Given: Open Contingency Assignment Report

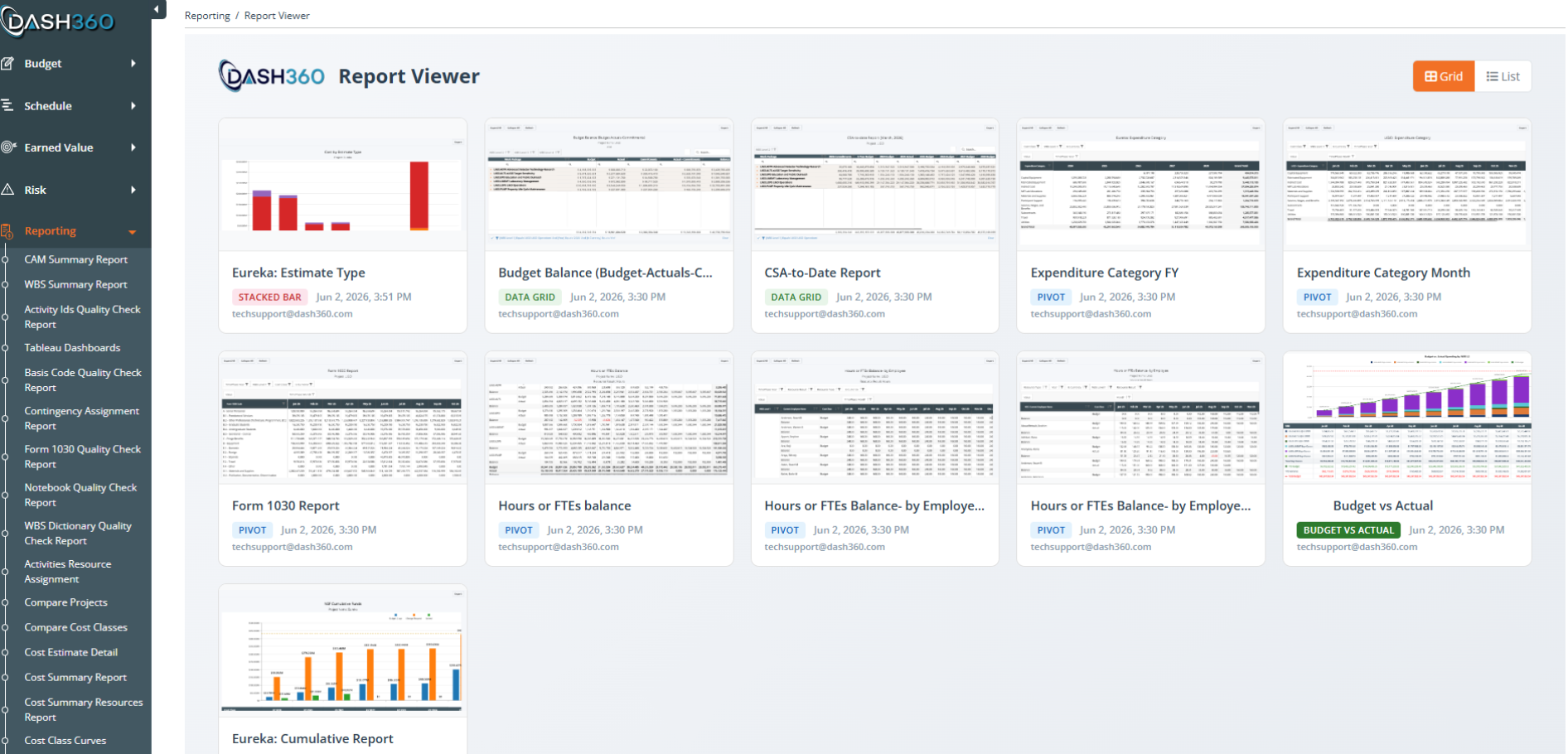Looking at the screenshot, I should 82,418.
